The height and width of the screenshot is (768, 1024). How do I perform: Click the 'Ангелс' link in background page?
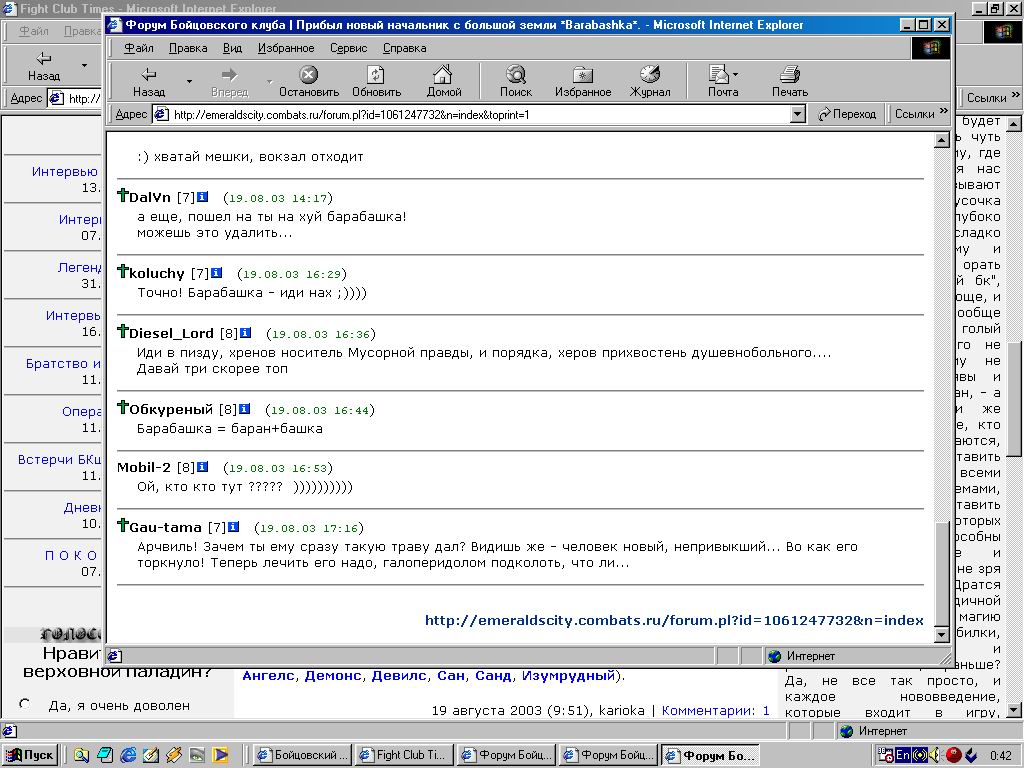pyautogui.click(x=268, y=675)
